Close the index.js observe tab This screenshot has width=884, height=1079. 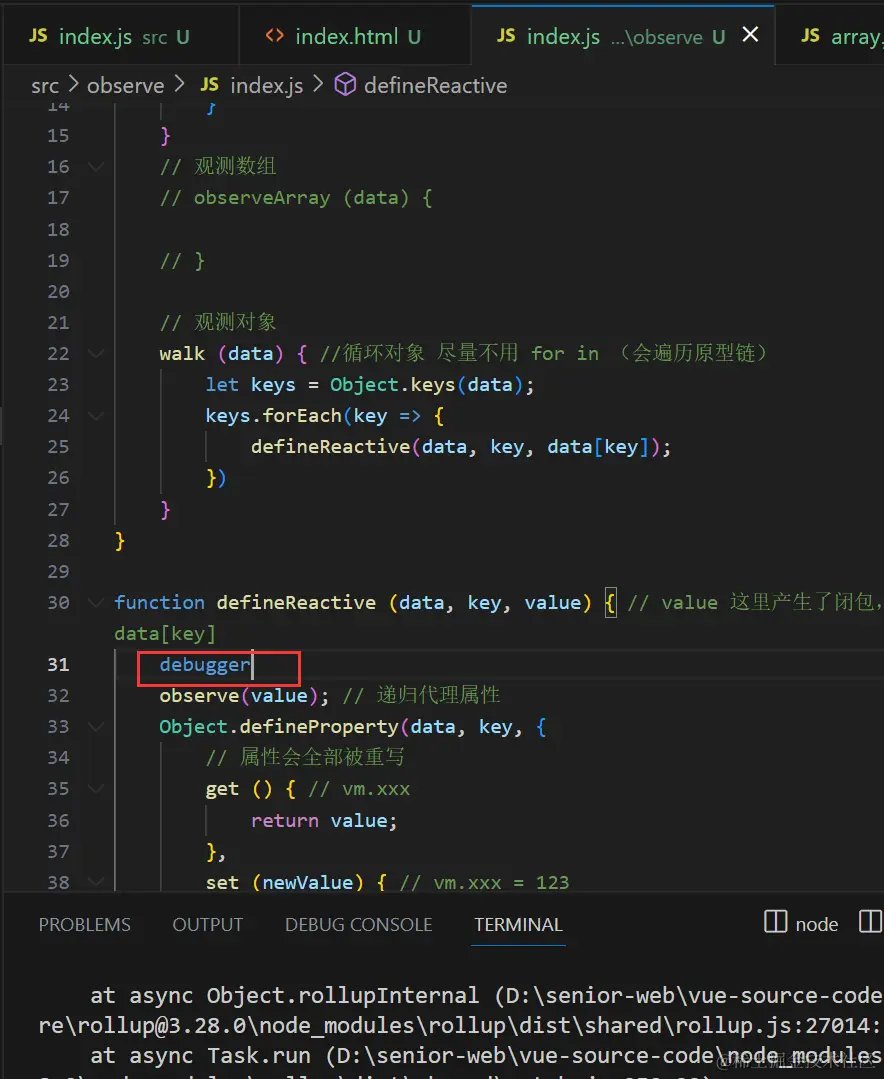751,34
